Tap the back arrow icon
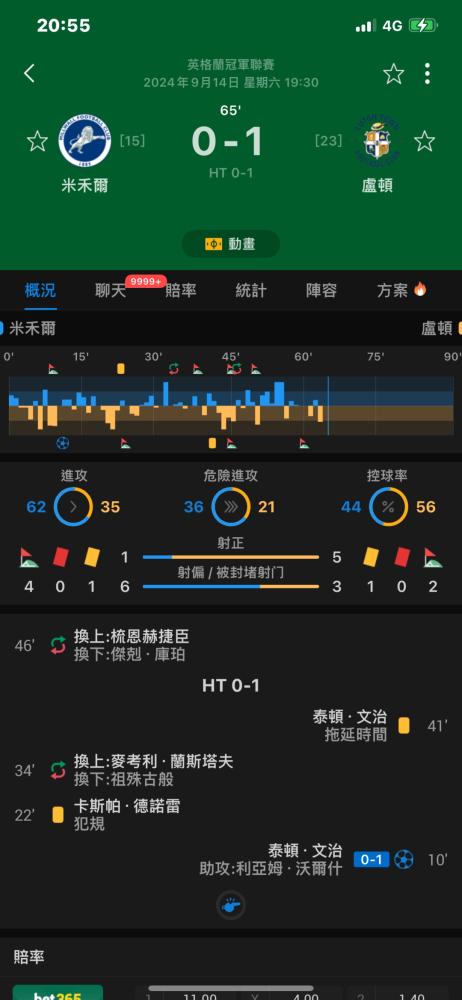Image resolution: width=462 pixels, height=1000 pixels. coord(29,73)
